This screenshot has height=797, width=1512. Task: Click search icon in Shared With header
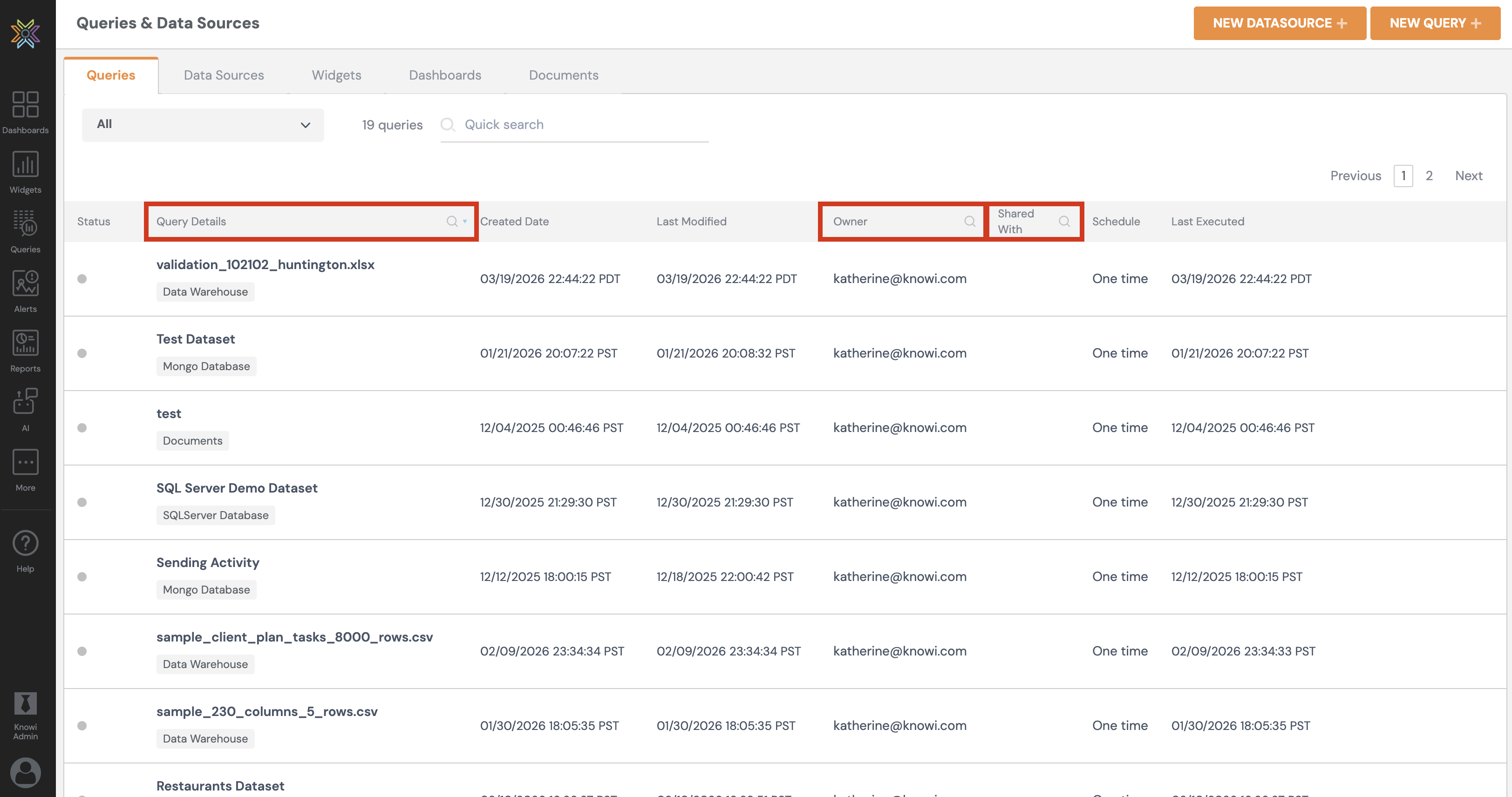pos(1063,221)
